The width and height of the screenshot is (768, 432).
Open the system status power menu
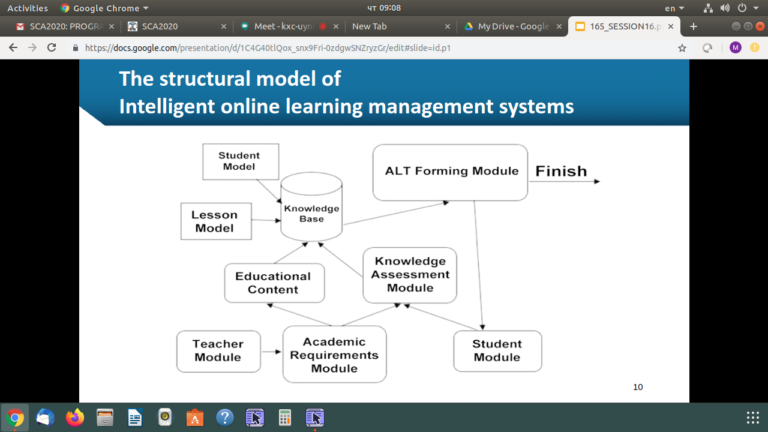click(x=742, y=8)
